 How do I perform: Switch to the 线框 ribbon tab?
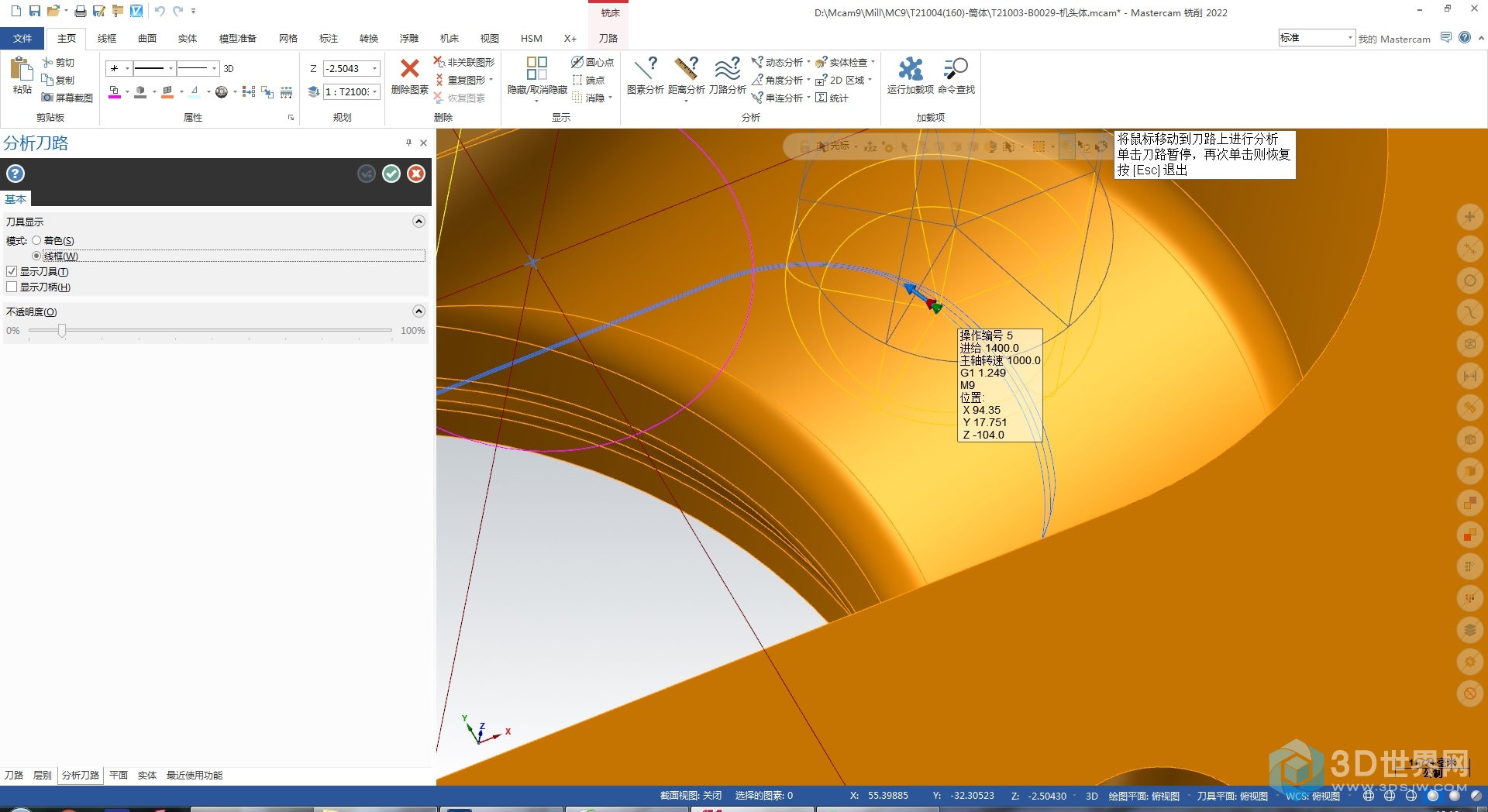click(x=107, y=38)
